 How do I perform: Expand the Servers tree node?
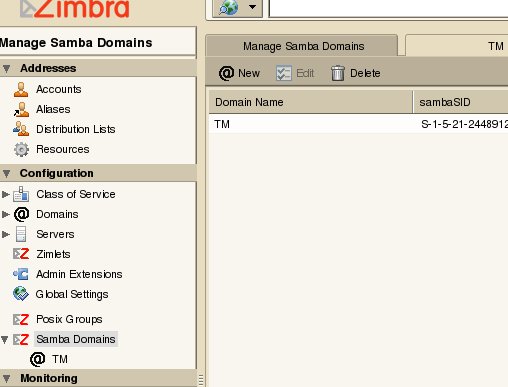[5, 234]
